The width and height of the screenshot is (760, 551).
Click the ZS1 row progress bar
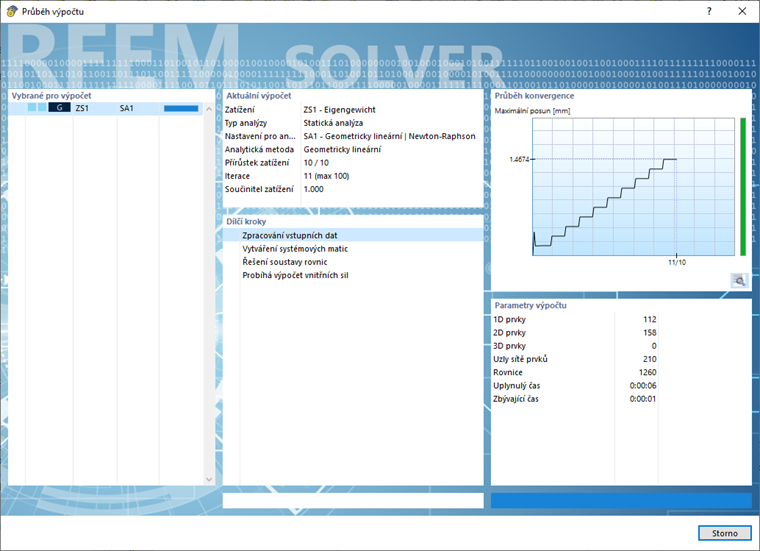point(181,108)
